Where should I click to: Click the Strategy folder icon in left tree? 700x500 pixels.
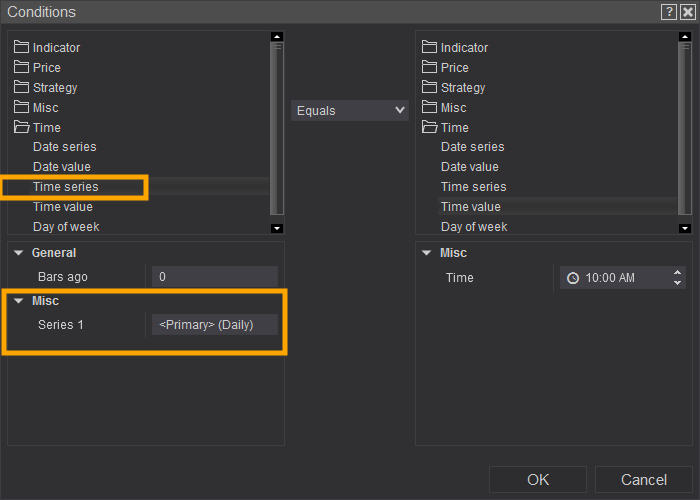(21, 87)
